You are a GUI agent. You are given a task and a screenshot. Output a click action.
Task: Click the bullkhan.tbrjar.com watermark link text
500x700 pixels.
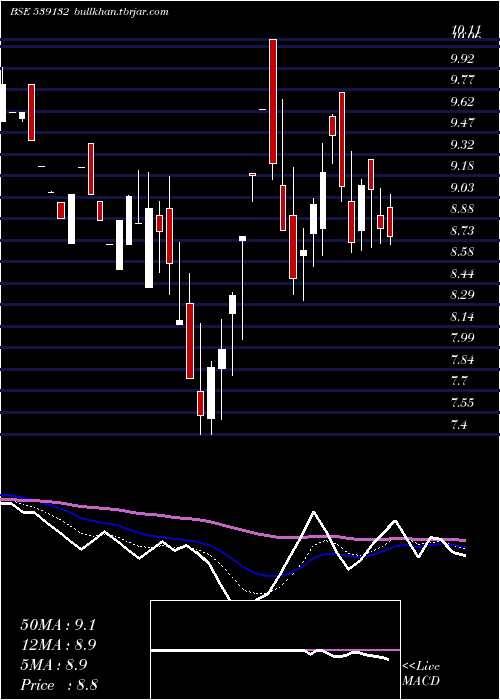tap(120, 12)
